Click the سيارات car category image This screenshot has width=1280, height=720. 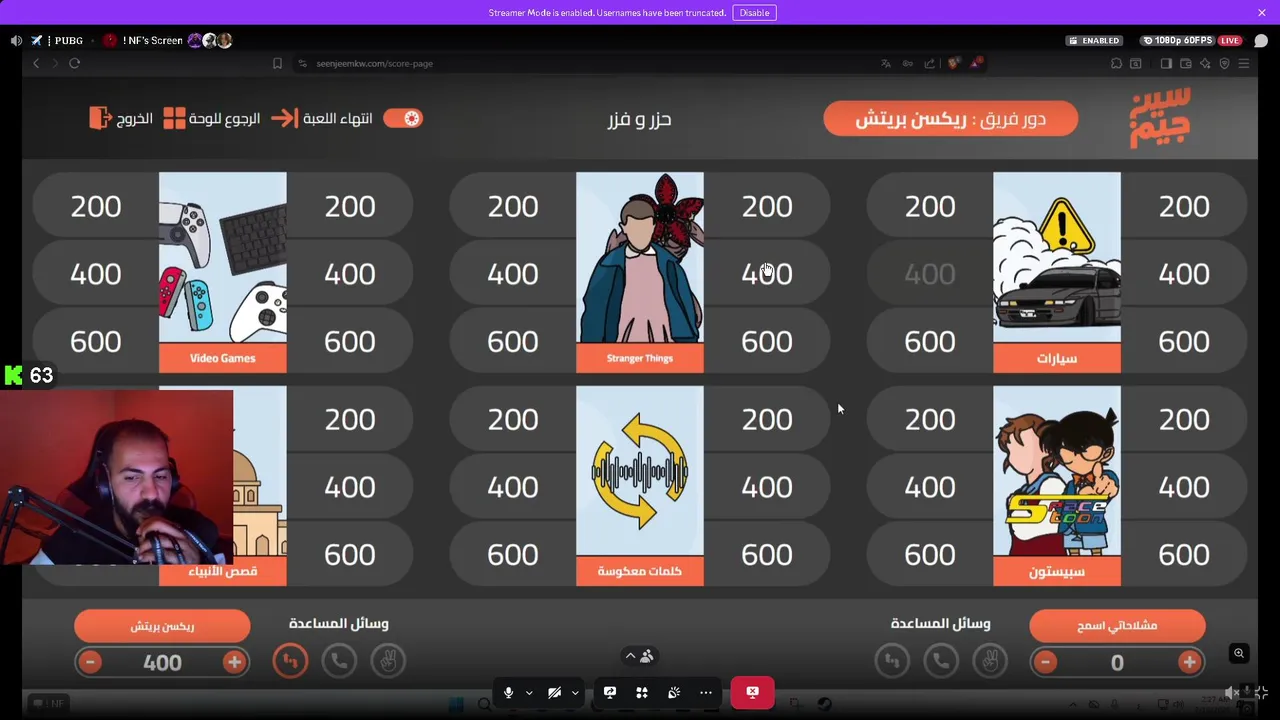click(1057, 258)
